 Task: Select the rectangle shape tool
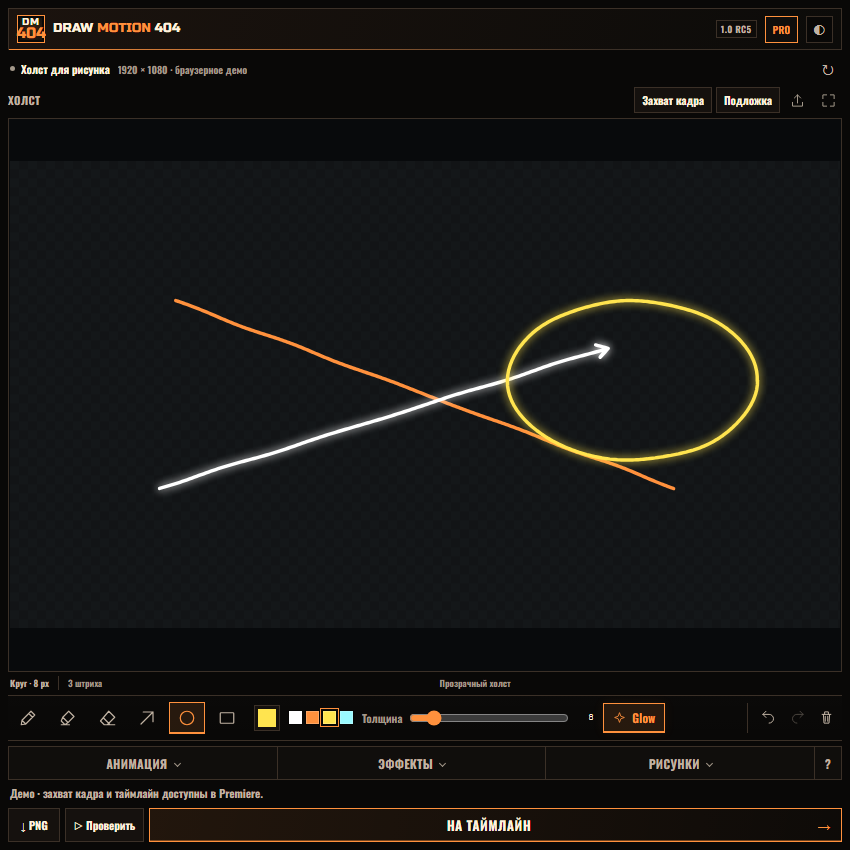coord(227,718)
